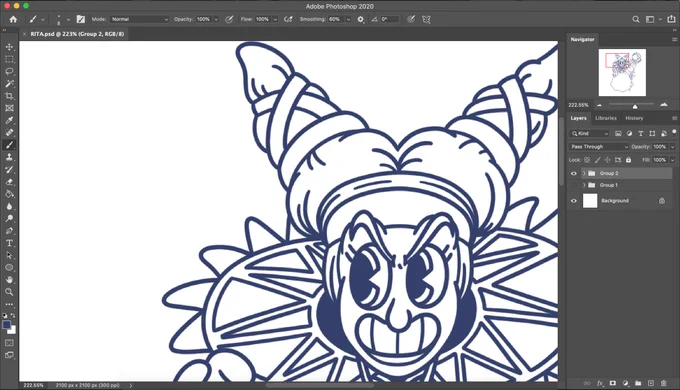Viewport: 680px width, 390px height.
Task: Open the layer Fill dropdown arrow
Action: pyautogui.click(x=673, y=160)
